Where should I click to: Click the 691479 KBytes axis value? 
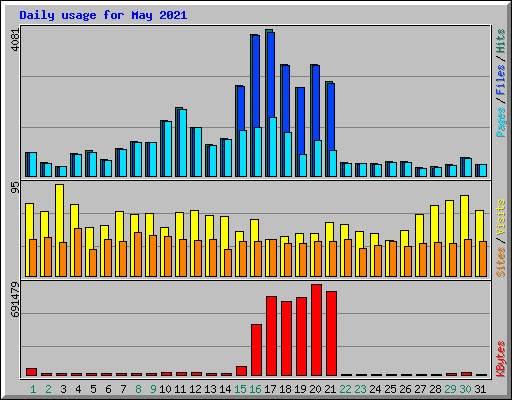coord(15,300)
